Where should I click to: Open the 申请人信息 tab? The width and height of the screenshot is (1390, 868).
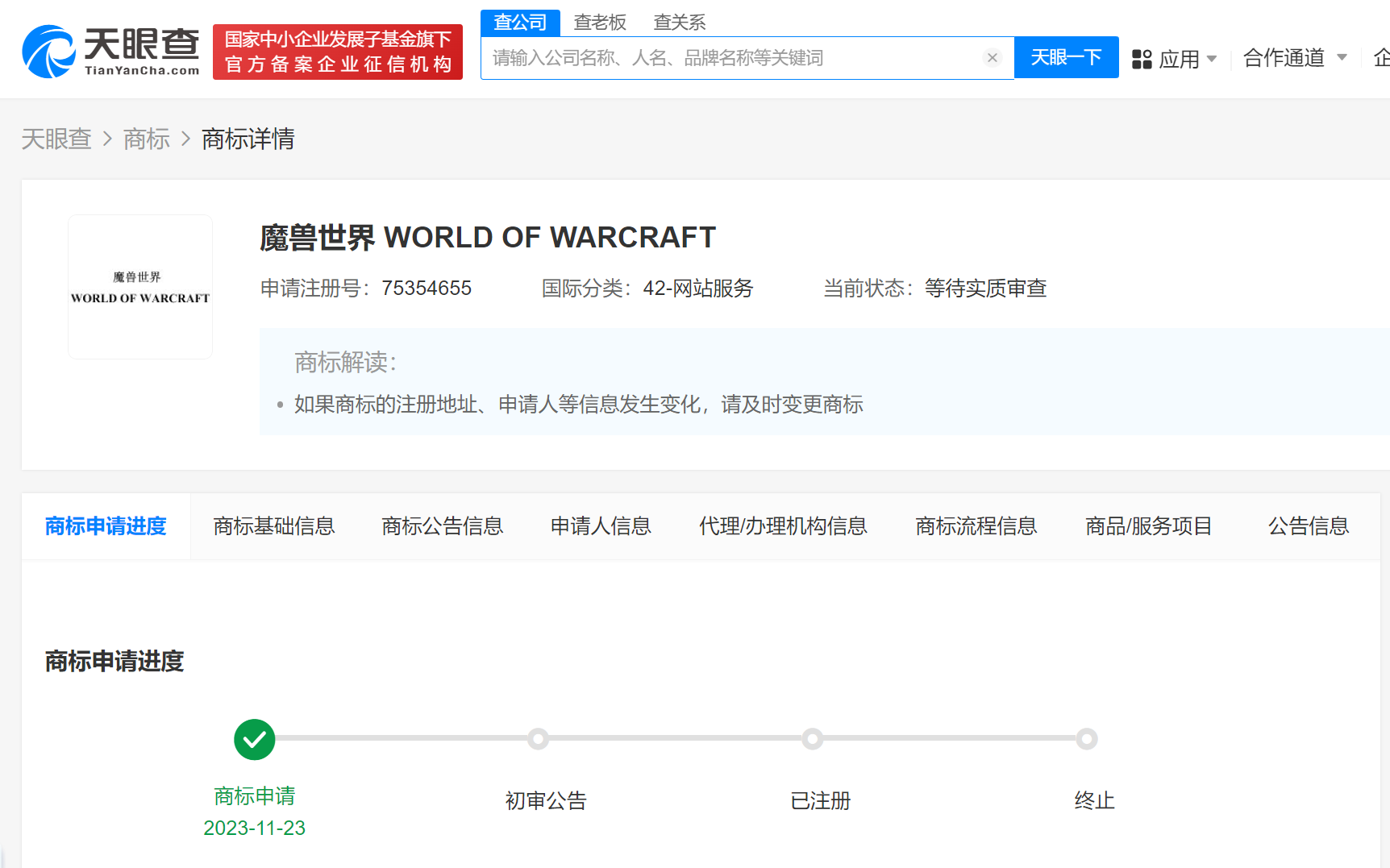click(x=601, y=526)
